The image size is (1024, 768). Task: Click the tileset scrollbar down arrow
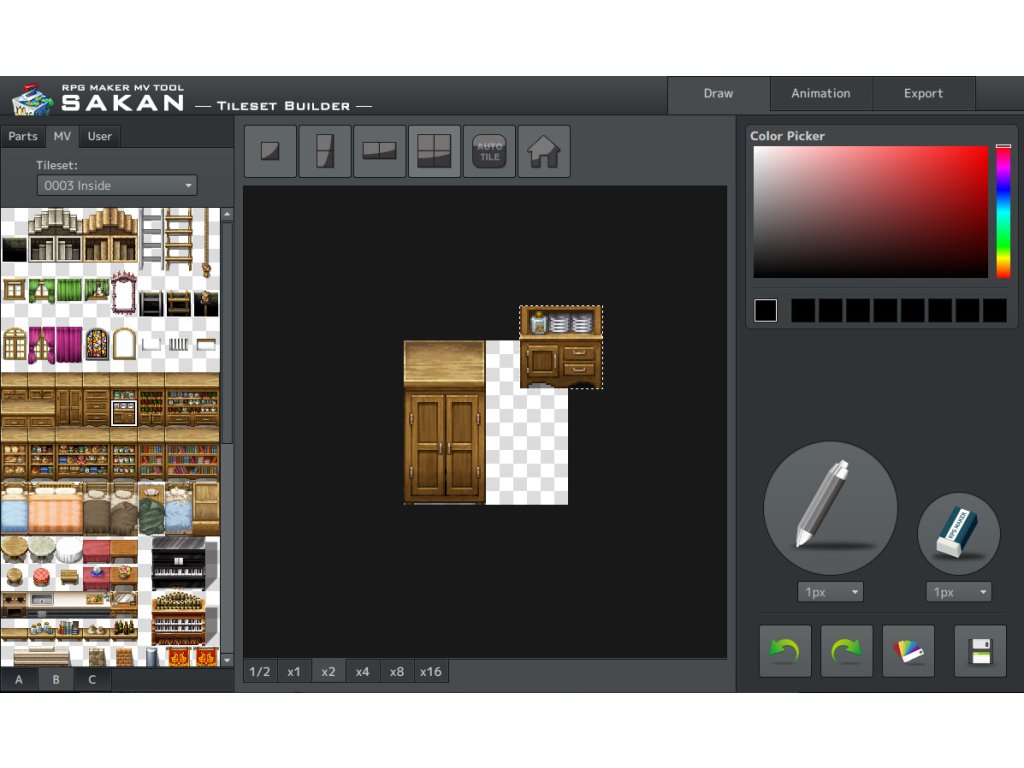227,660
